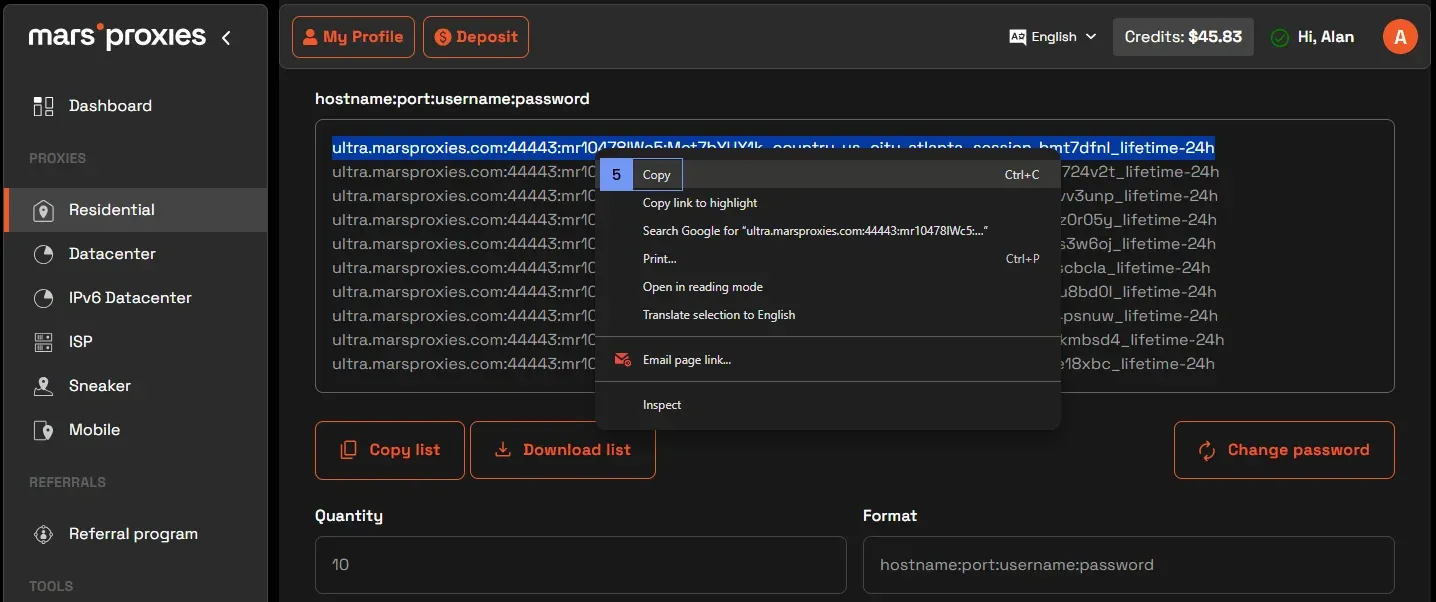Click the Mobile pin icon
This screenshot has width=1436, height=602.
pos(43,430)
